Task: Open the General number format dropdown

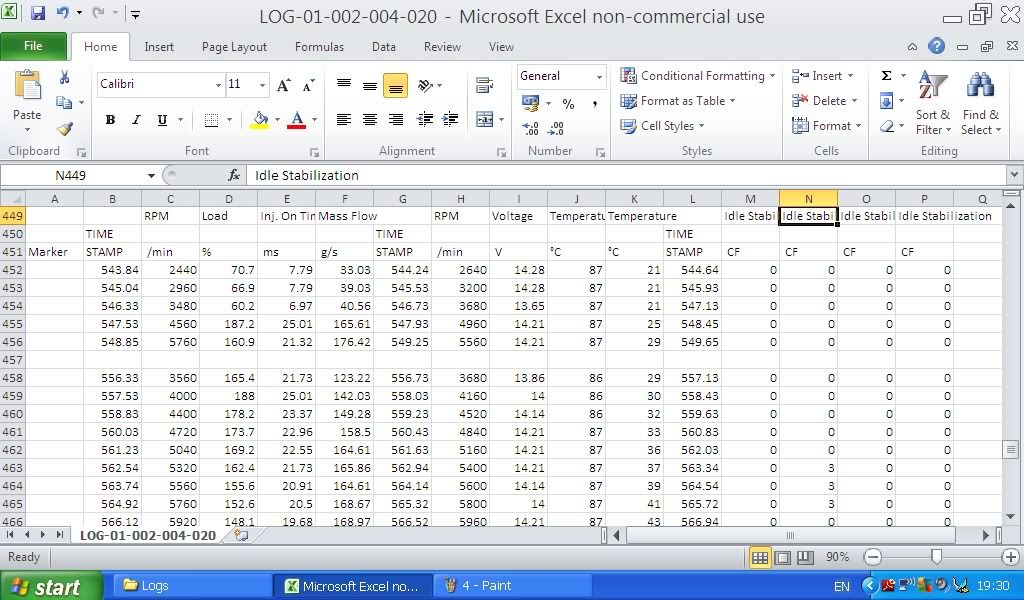Action: tap(599, 77)
